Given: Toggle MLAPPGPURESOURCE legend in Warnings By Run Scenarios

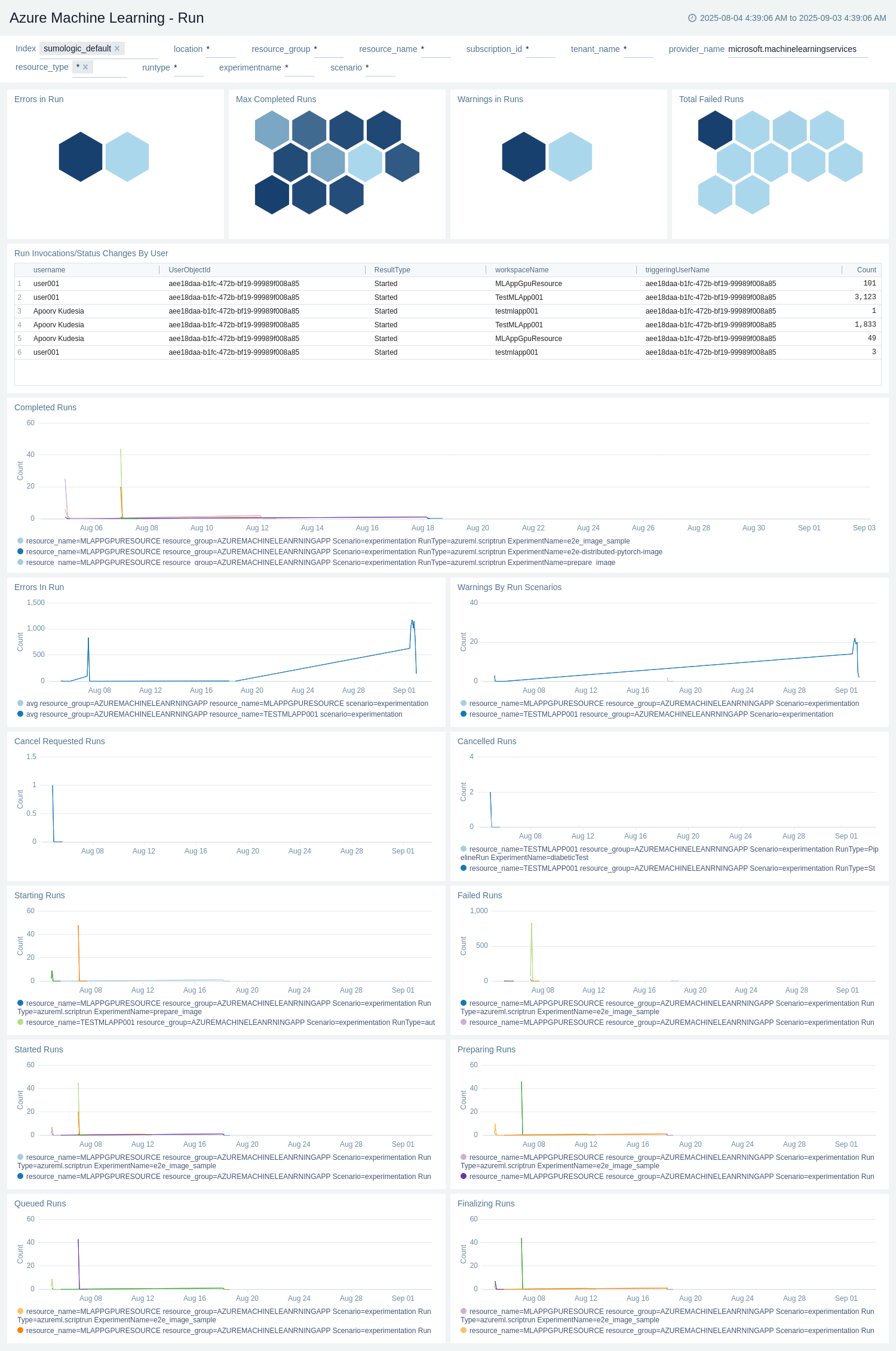Looking at the screenshot, I should [660, 704].
